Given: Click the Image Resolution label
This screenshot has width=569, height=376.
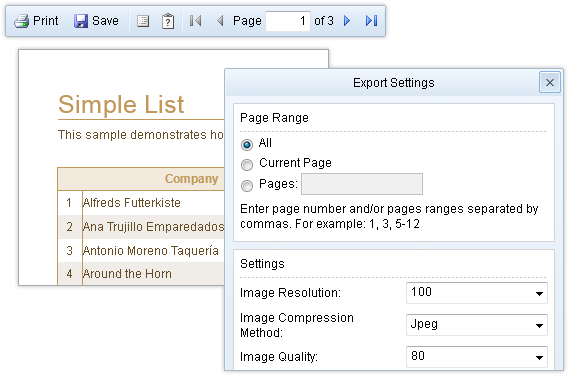Looking at the screenshot, I should tap(290, 293).
